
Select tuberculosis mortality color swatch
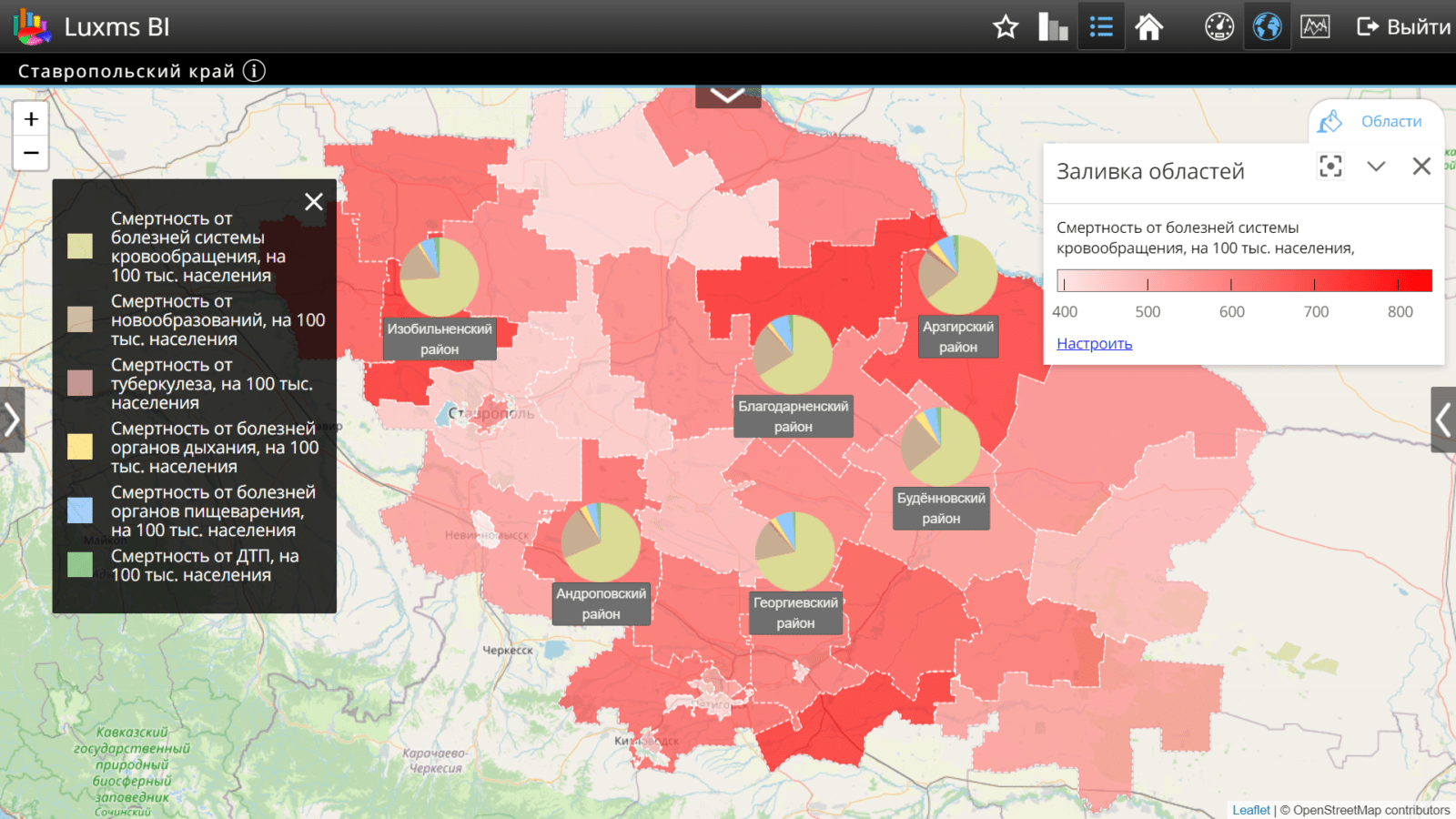pos(80,383)
